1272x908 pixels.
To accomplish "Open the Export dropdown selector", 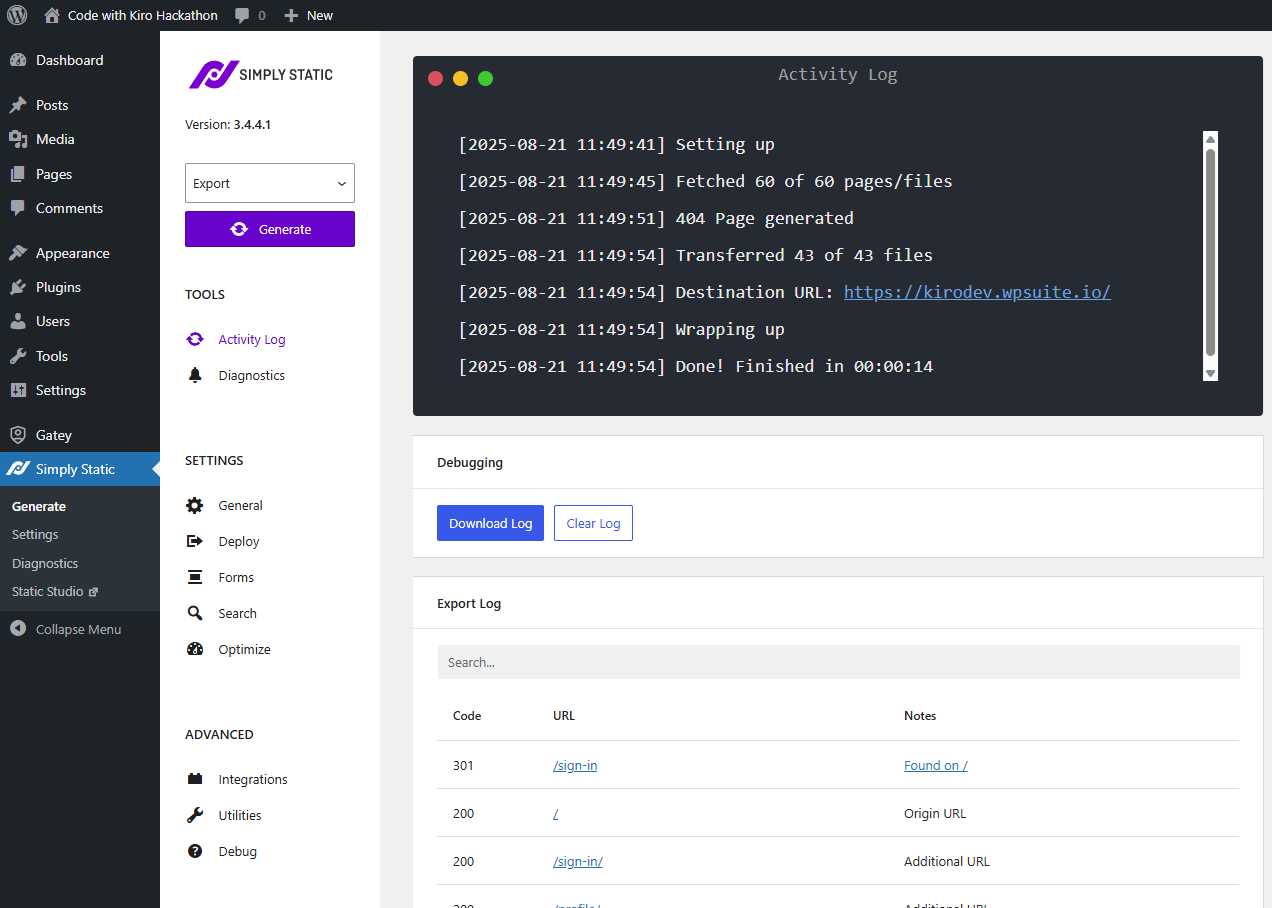I will 270,183.
